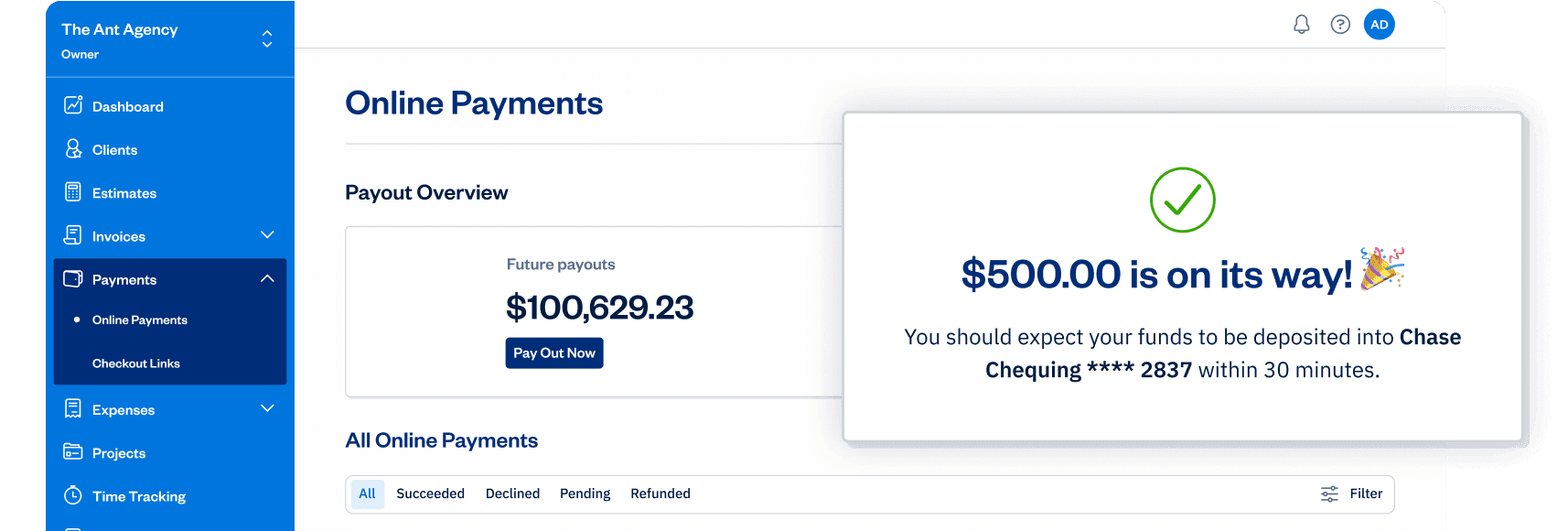This screenshot has width=1568, height=531.
Task: Collapse the Payments submenu chevron
Action: click(267, 278)
